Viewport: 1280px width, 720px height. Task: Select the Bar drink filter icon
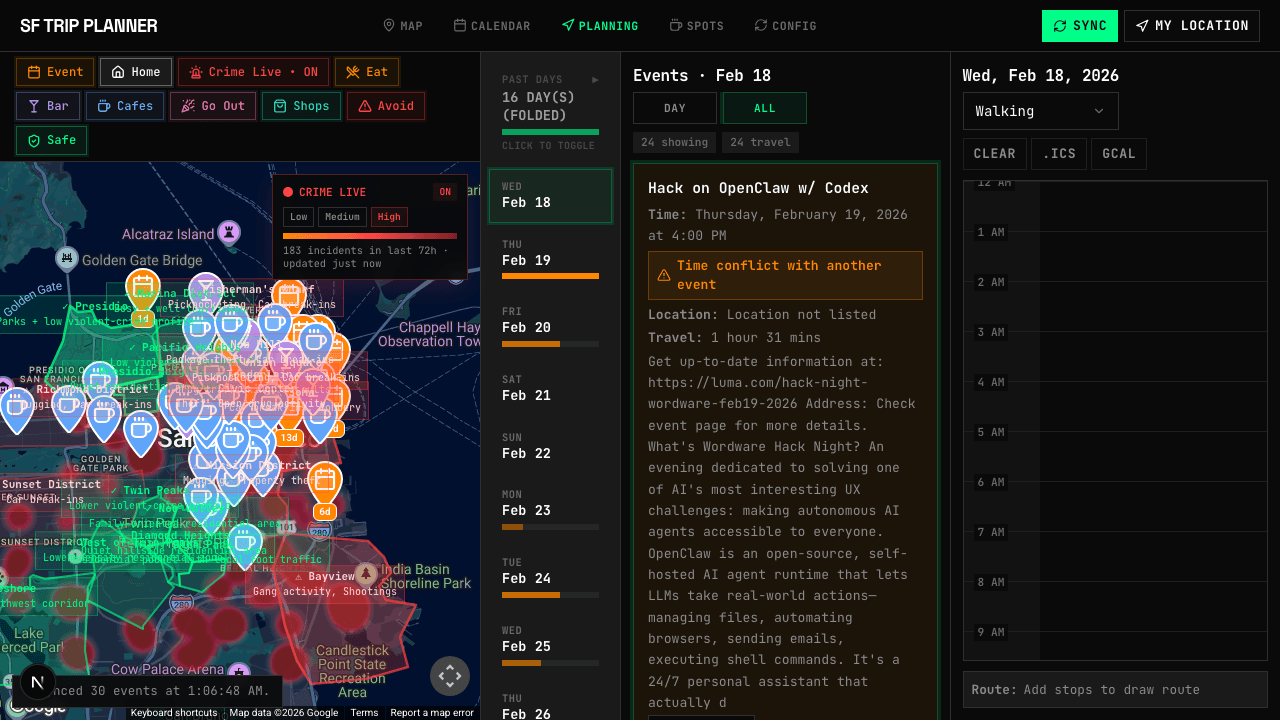click(x=33, y=106)
